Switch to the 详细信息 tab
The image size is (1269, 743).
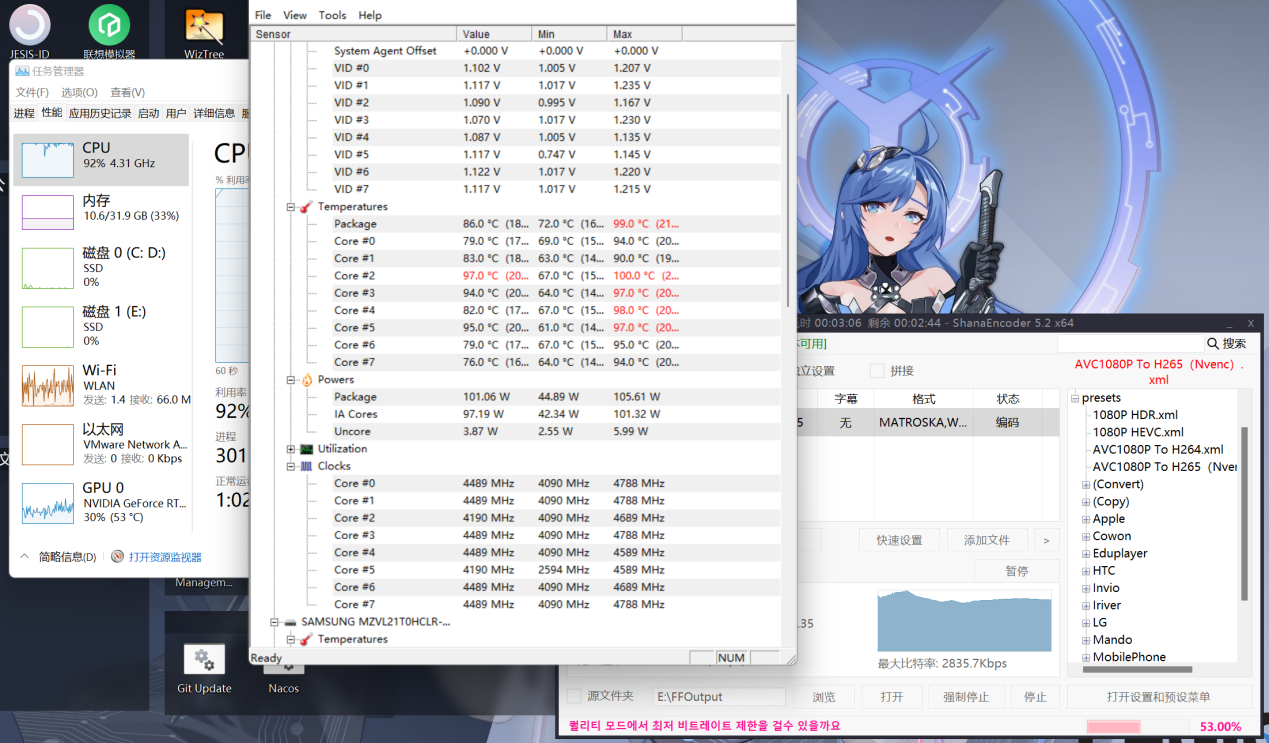coord(214,113)
